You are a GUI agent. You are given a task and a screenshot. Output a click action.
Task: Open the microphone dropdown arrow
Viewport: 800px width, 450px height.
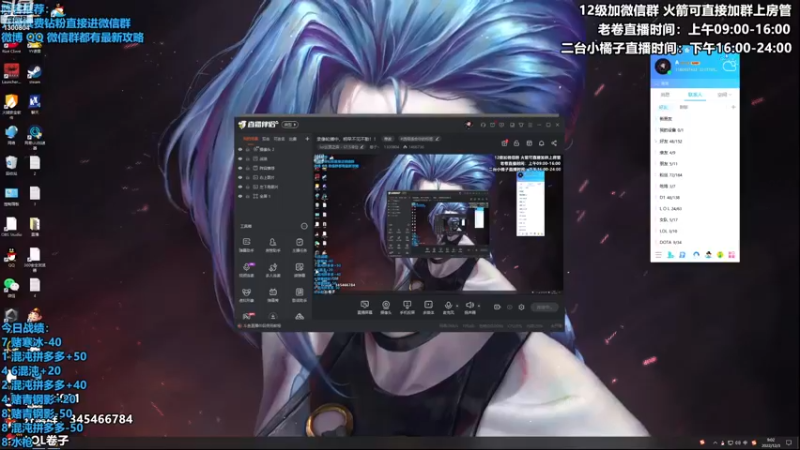(x=457, y=306)
